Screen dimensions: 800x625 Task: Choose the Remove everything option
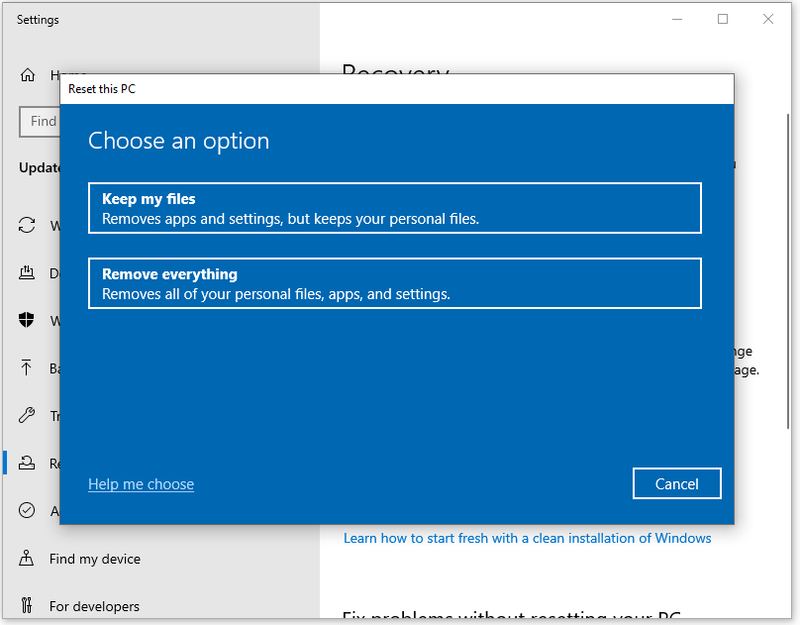pos(394,283)
